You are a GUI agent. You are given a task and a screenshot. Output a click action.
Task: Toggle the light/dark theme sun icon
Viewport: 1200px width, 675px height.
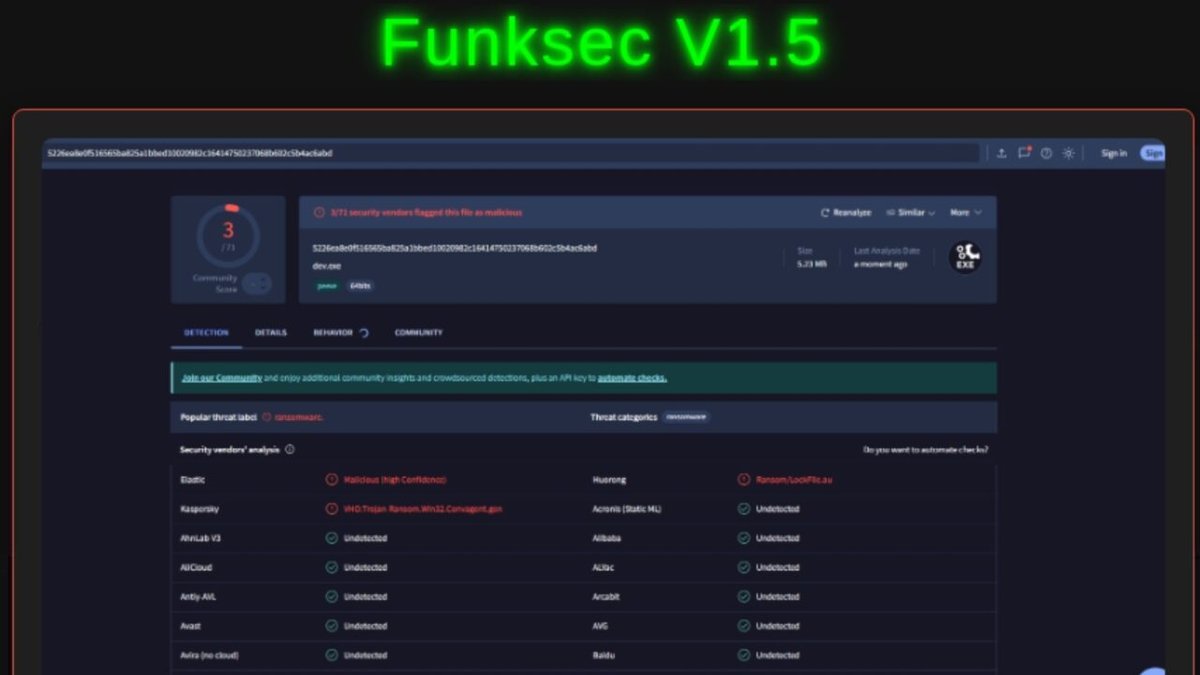coord(1068,152)
